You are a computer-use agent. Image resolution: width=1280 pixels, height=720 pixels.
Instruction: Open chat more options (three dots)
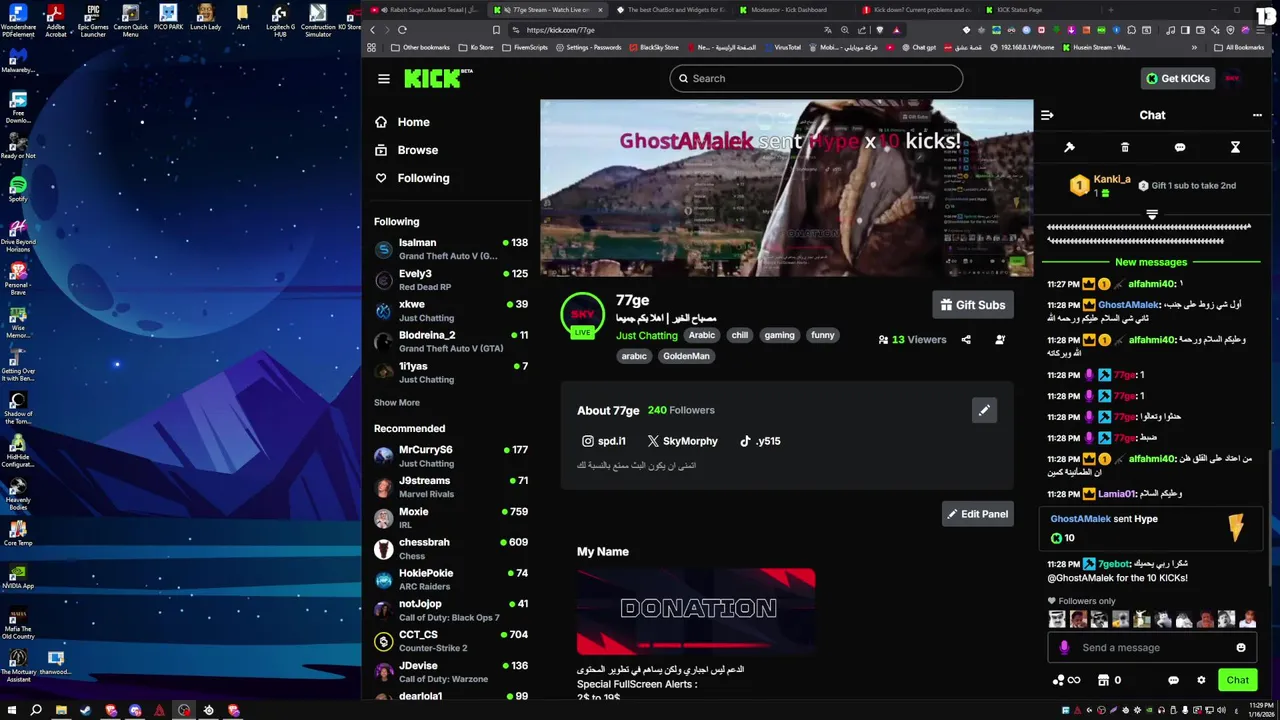click(1257, 115)
